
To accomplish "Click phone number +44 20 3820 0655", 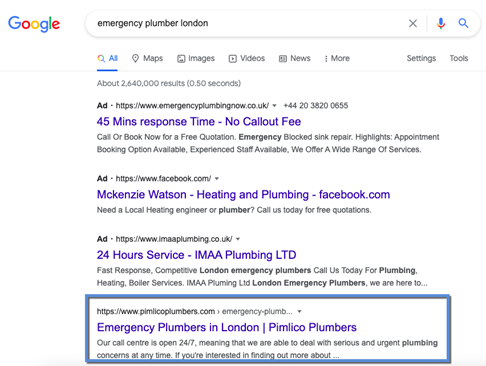I will [316, 106].
